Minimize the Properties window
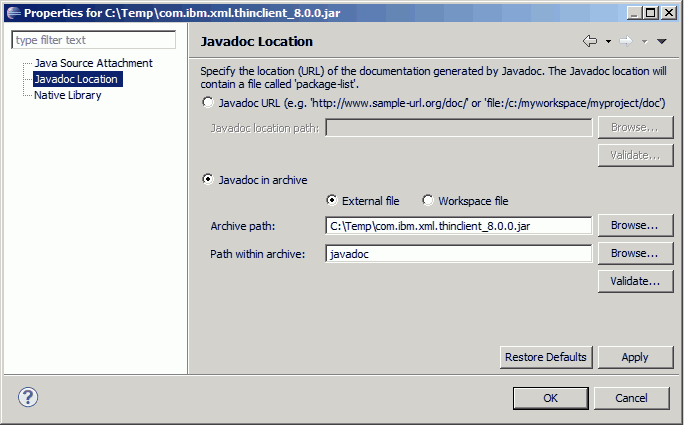The image size is (684, 425). tap(634, 13)
